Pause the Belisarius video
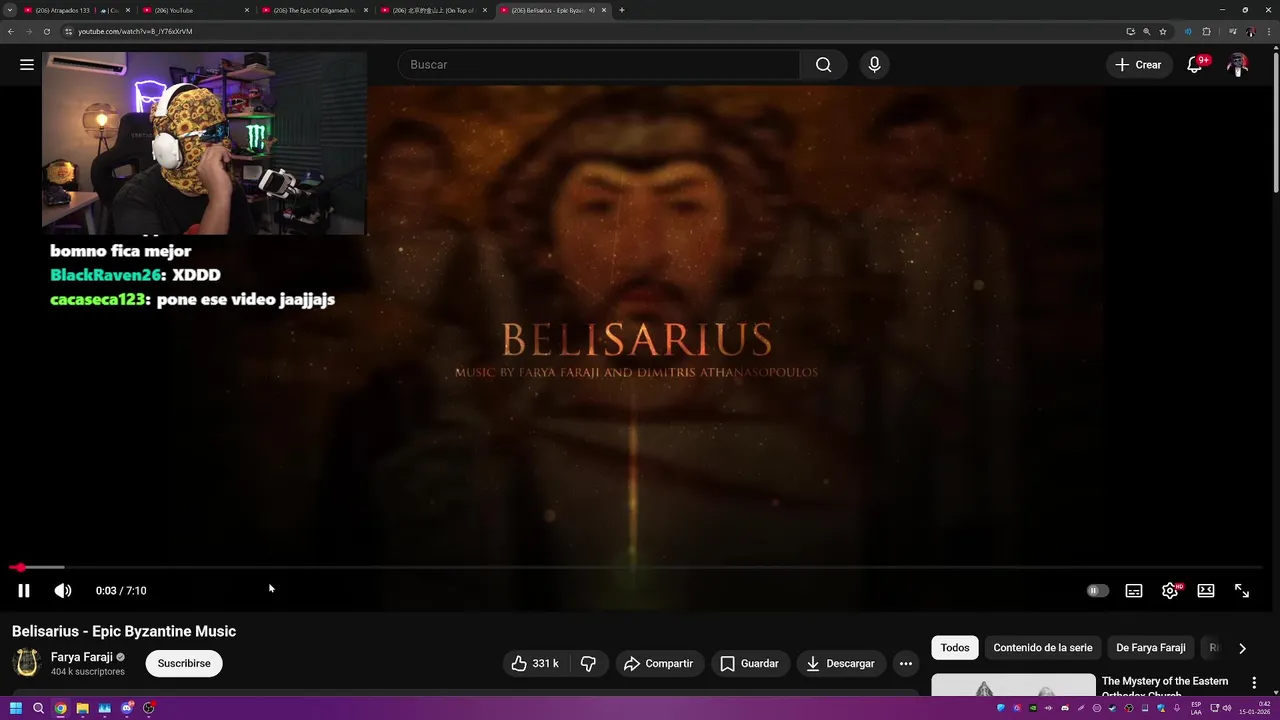 coord(24,590)
